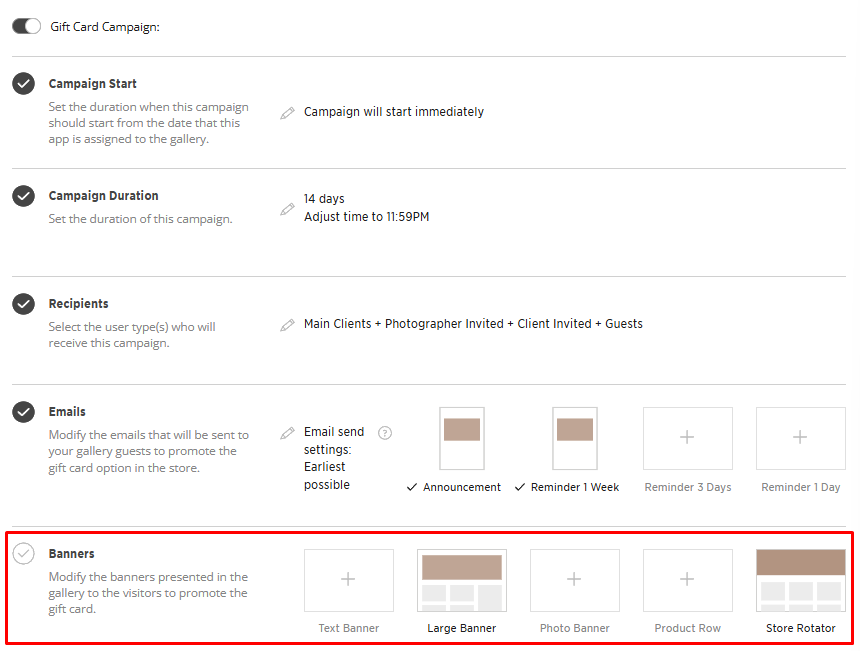This screenshot has height=651, width=860.
Task: Edit the Email send settings pencil icon
Action: [x=288, y=433]
